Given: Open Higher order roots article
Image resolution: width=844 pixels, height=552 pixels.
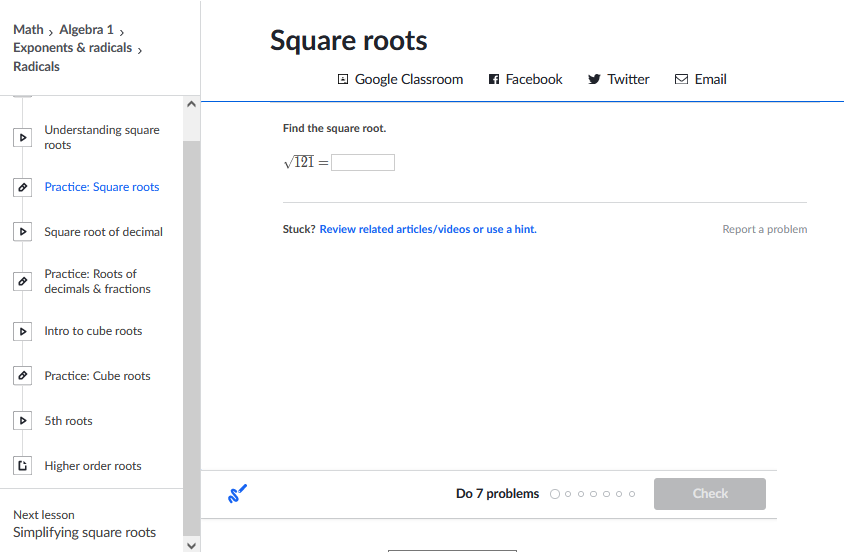Looking at the screenshot, I should point(93,466).
